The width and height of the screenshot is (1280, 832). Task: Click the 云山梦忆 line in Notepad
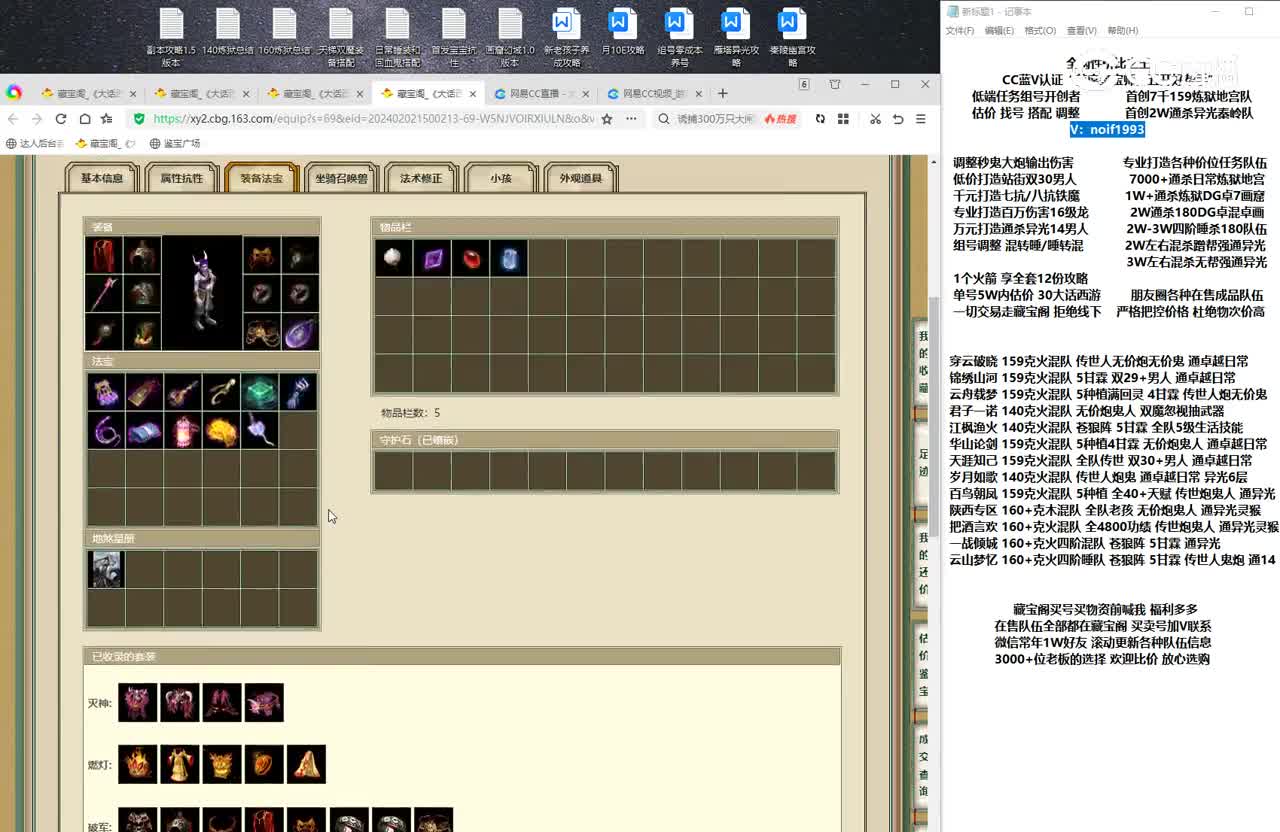coord(1112,560)
